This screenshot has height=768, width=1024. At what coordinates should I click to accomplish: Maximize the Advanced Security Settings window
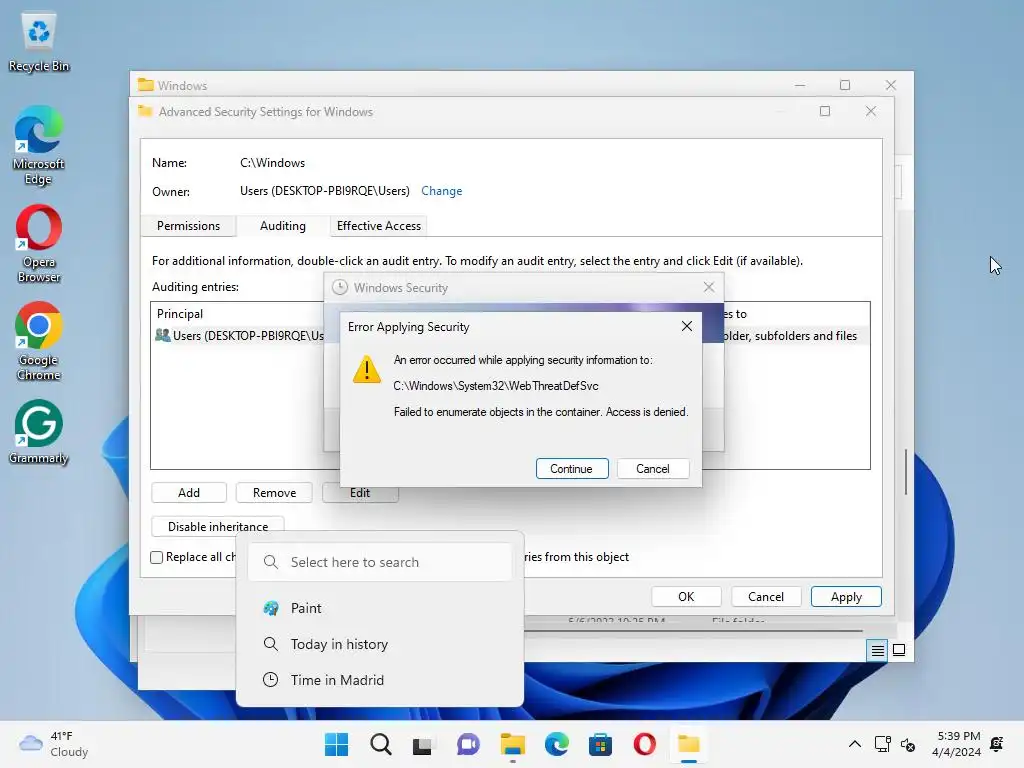(x=825, y=111)
